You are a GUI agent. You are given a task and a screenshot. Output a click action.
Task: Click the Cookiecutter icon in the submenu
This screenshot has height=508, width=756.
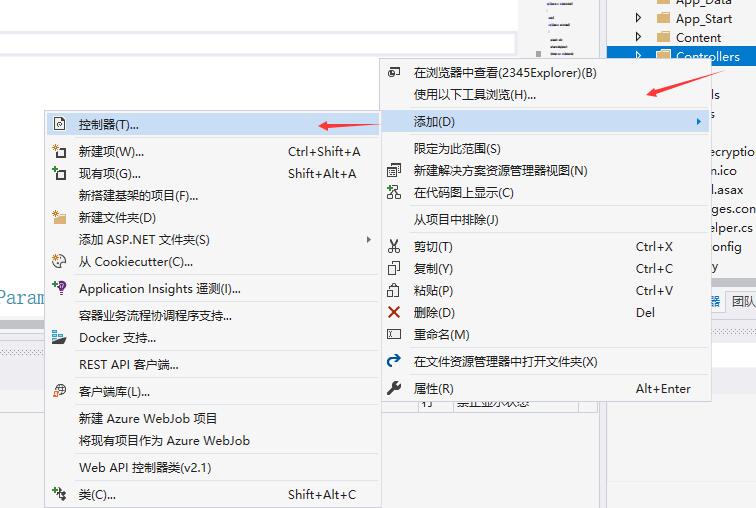(59, 262)
